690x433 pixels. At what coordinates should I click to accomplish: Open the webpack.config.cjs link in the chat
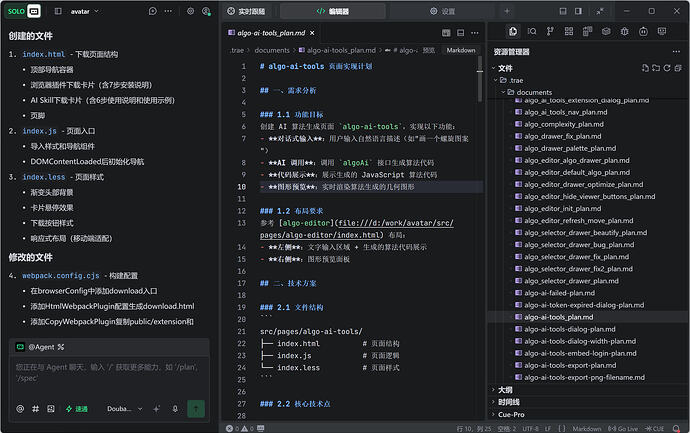pyautogui.click(x=61, y=275)
